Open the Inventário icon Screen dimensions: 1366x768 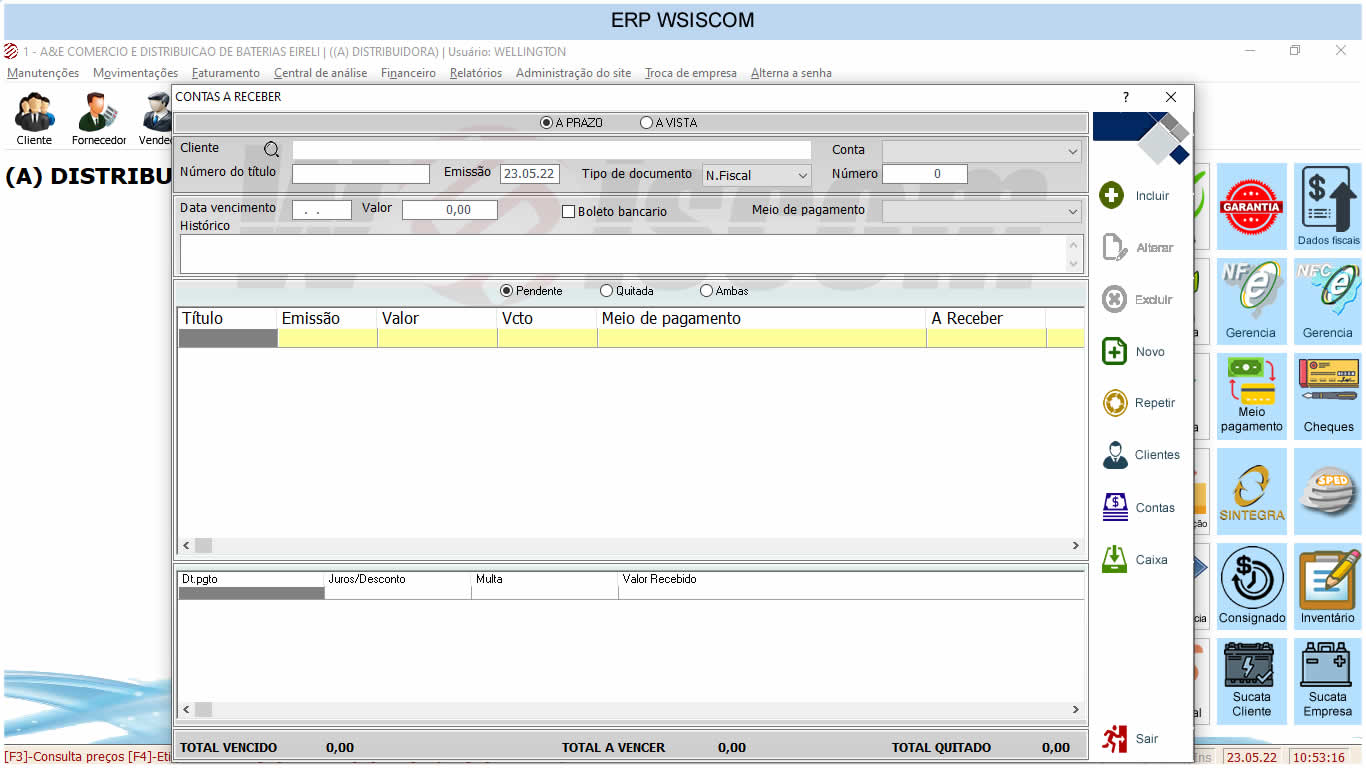(x=1327, y=585)
